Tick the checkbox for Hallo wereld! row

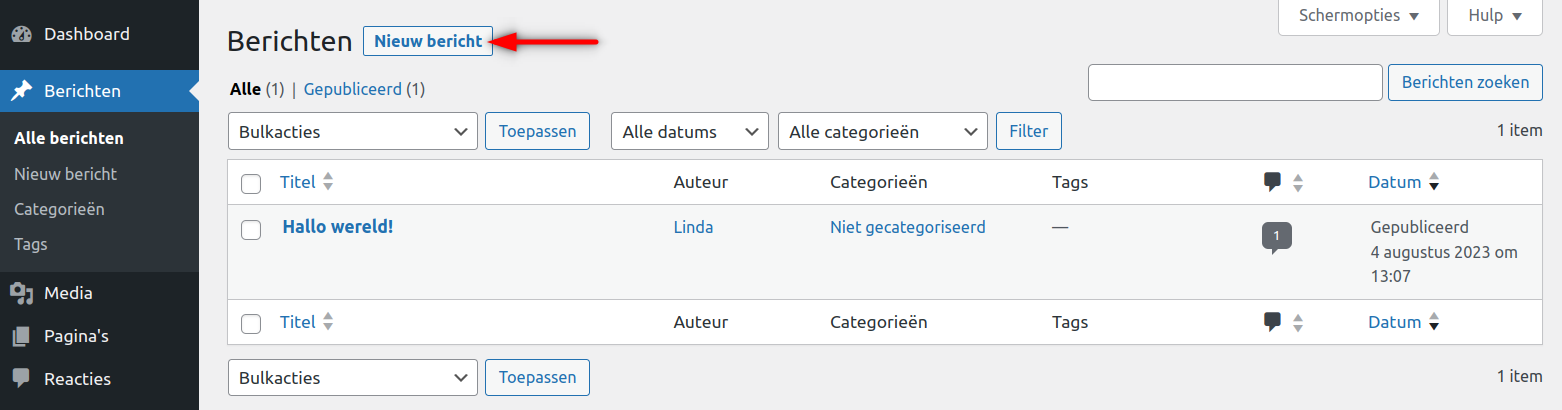pos(251,230)
